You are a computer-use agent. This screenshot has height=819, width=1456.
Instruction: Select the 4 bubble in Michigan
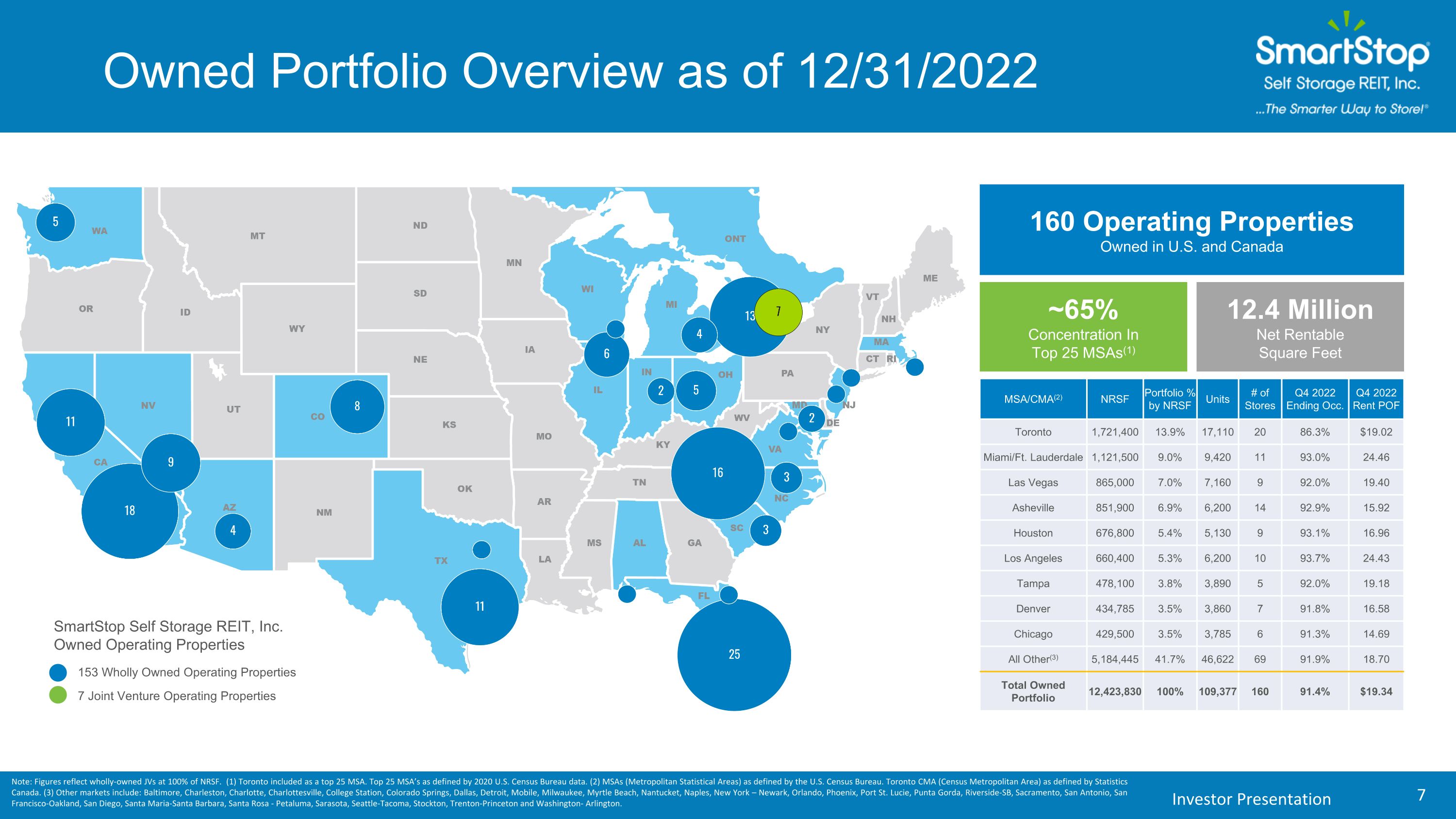699,334
